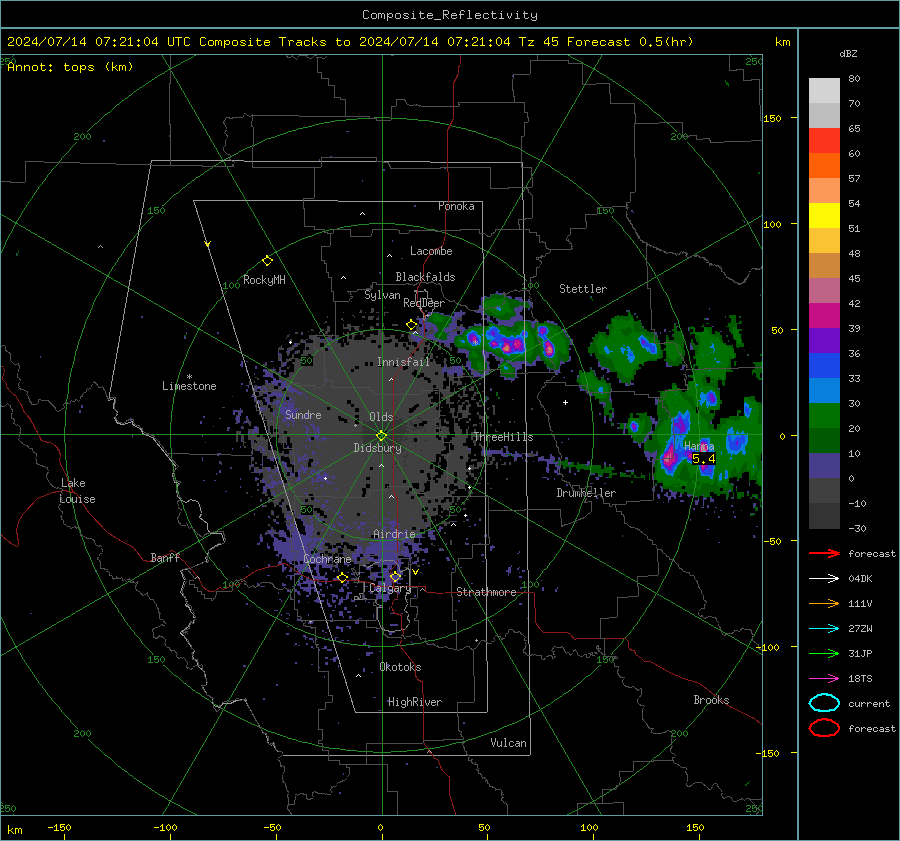Click the strongest storm cell left of Hanna
The height and width of the screenshot is (841, 900).
[x=669, y=458]
